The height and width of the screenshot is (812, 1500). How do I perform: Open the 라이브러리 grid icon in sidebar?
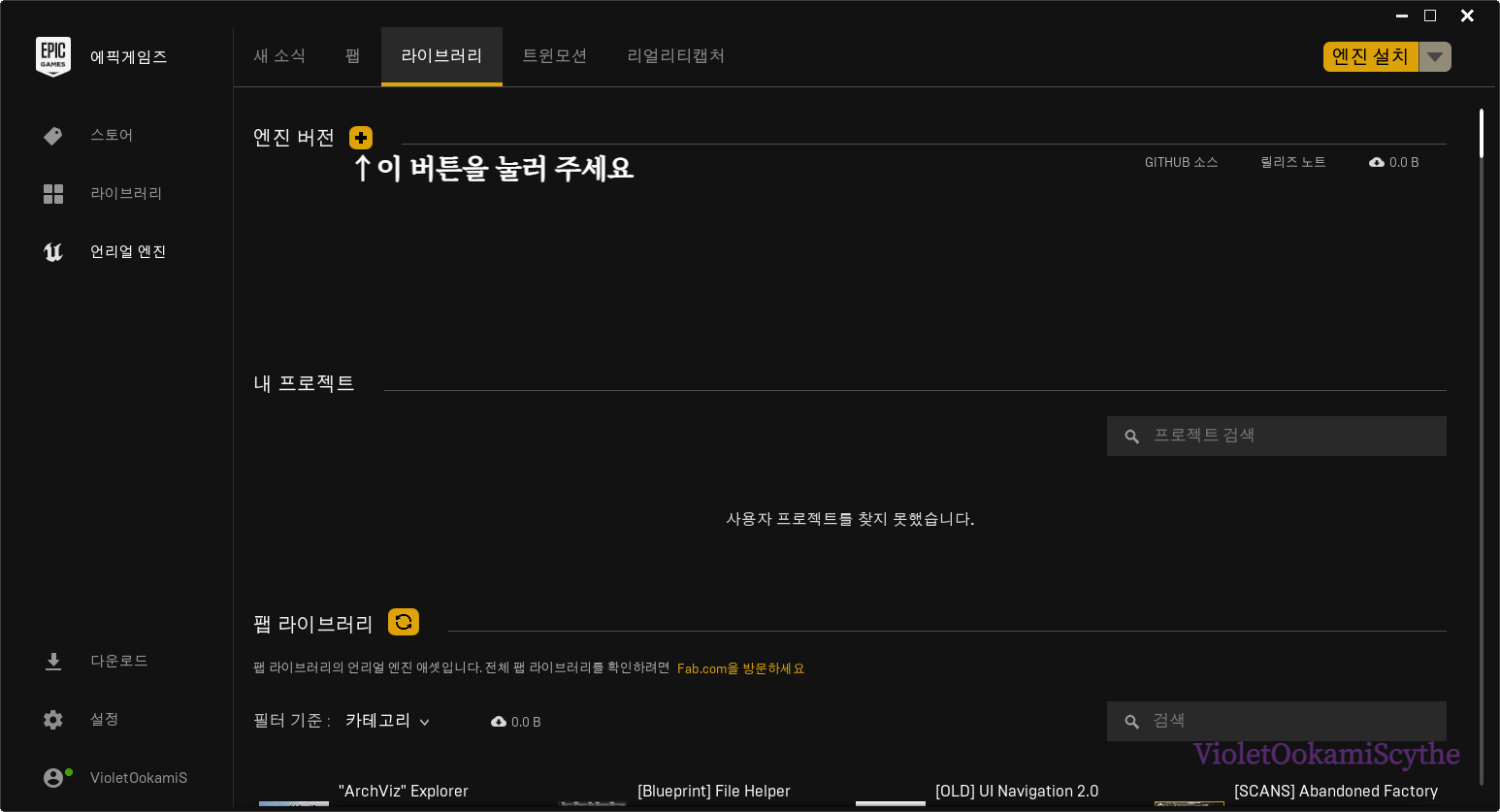point(53,194)
